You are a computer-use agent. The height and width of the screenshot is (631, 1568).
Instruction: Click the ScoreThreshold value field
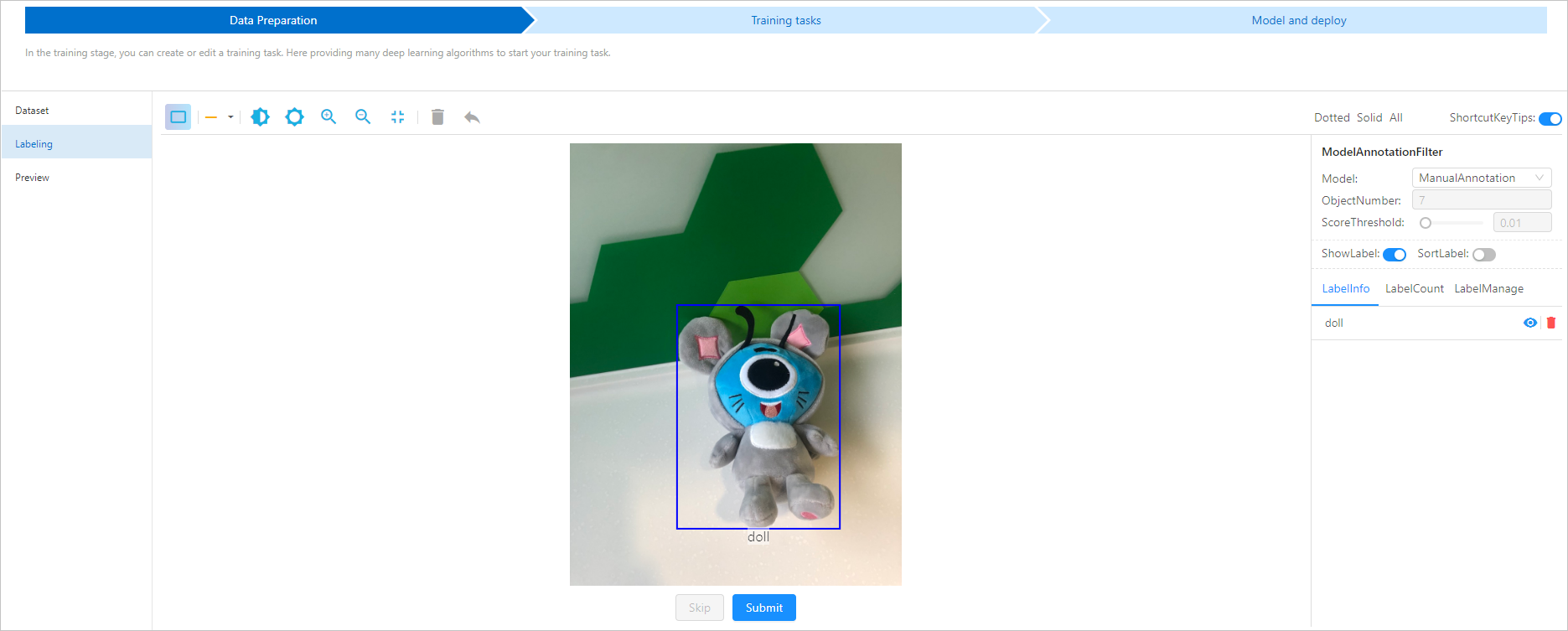(1522, 223)
